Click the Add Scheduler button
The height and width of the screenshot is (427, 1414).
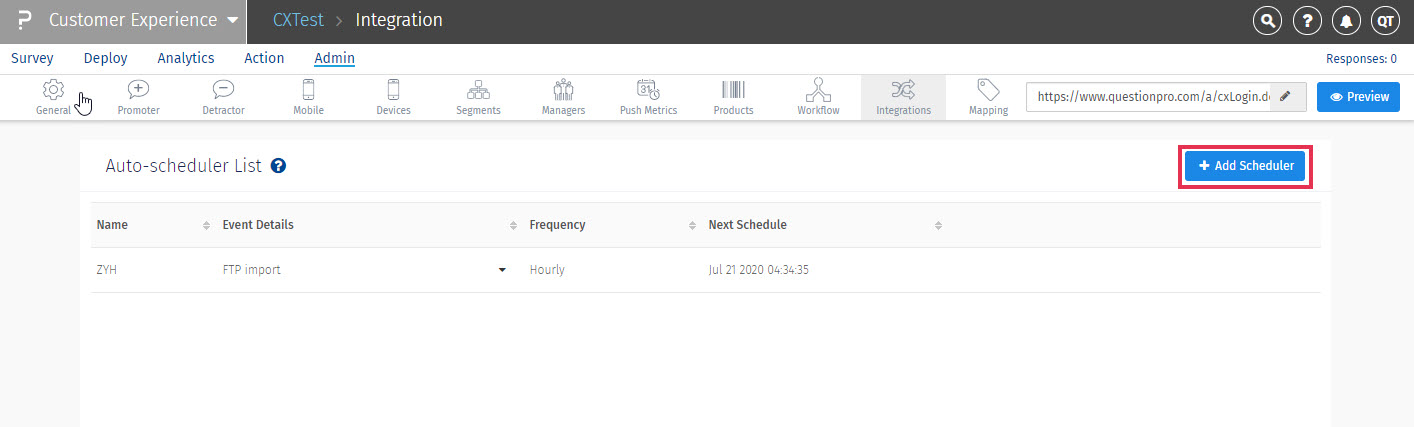pos(1245,166)
